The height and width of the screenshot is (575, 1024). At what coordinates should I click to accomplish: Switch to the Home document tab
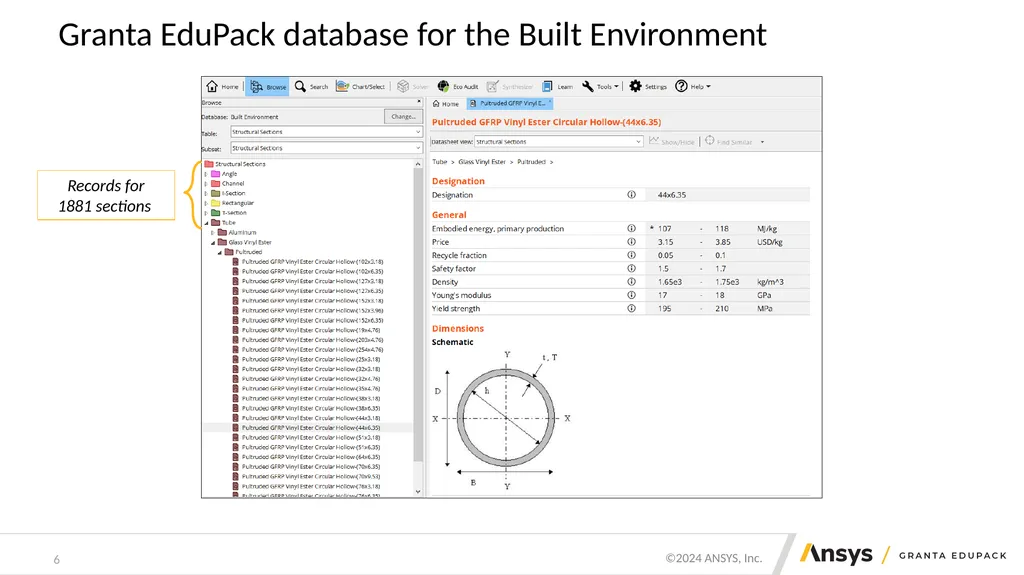[446, 103]
